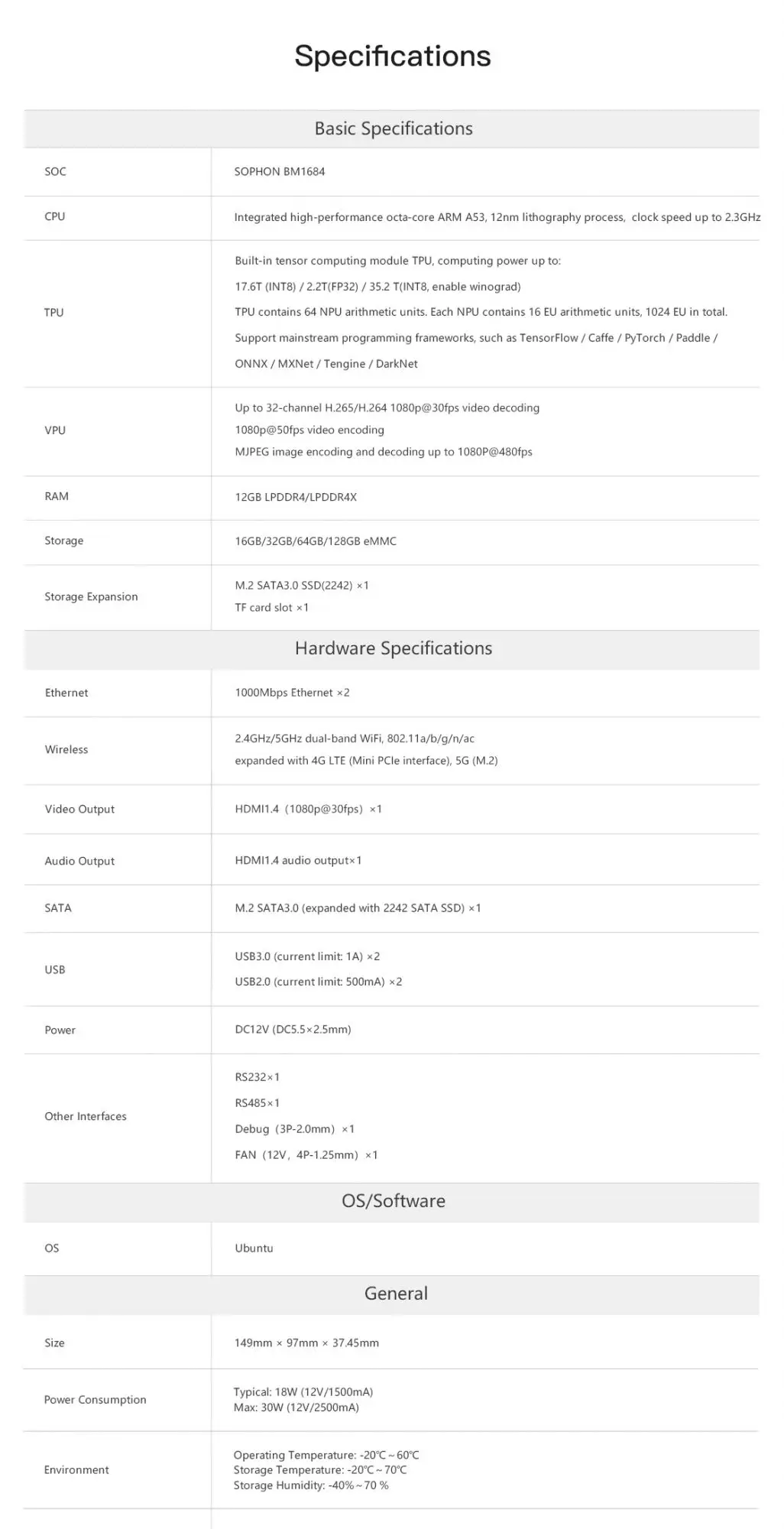The width and height of the screenshot is (784, 1529).
Task: Select the CPU row label
Action: coord(55,216)
